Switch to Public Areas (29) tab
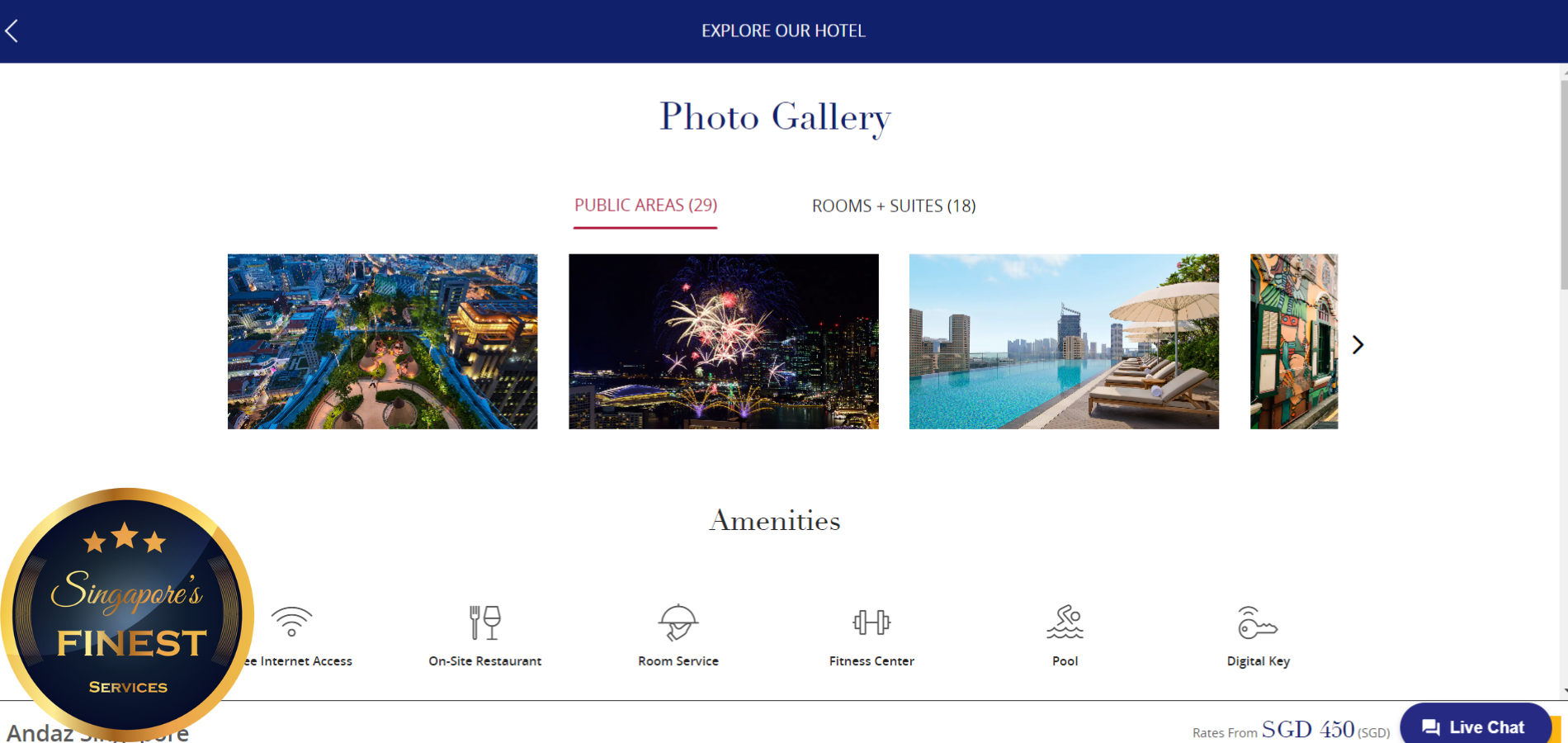1568x743 pixels. (645, 205)
